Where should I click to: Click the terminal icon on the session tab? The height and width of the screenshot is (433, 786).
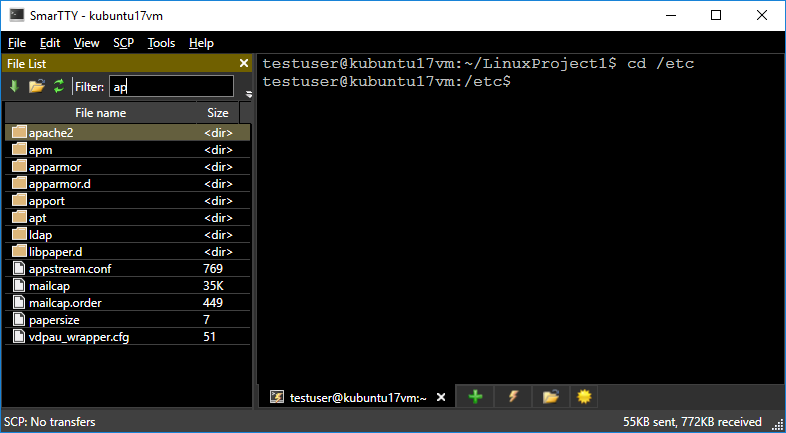pos(277,397)
